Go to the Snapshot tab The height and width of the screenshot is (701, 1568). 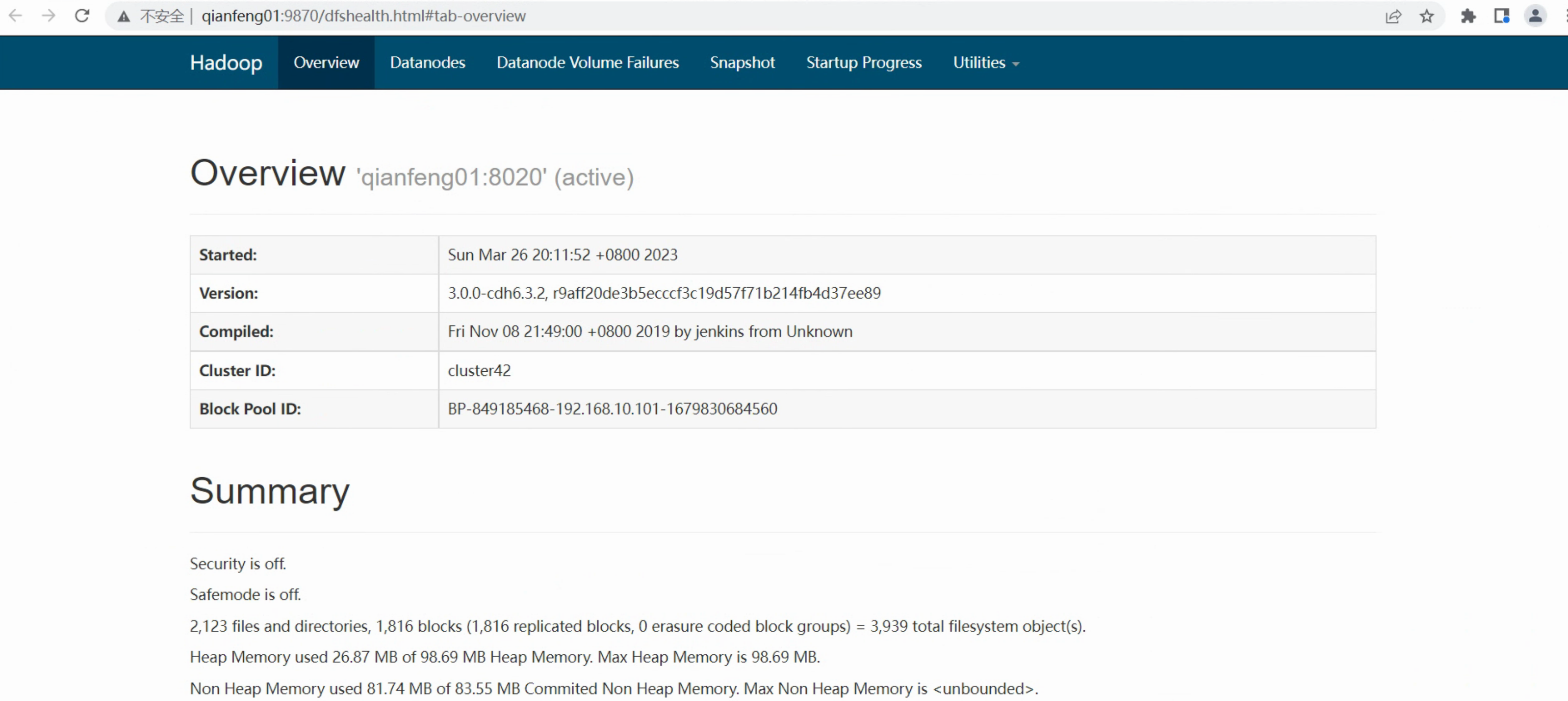coord(742,63)
